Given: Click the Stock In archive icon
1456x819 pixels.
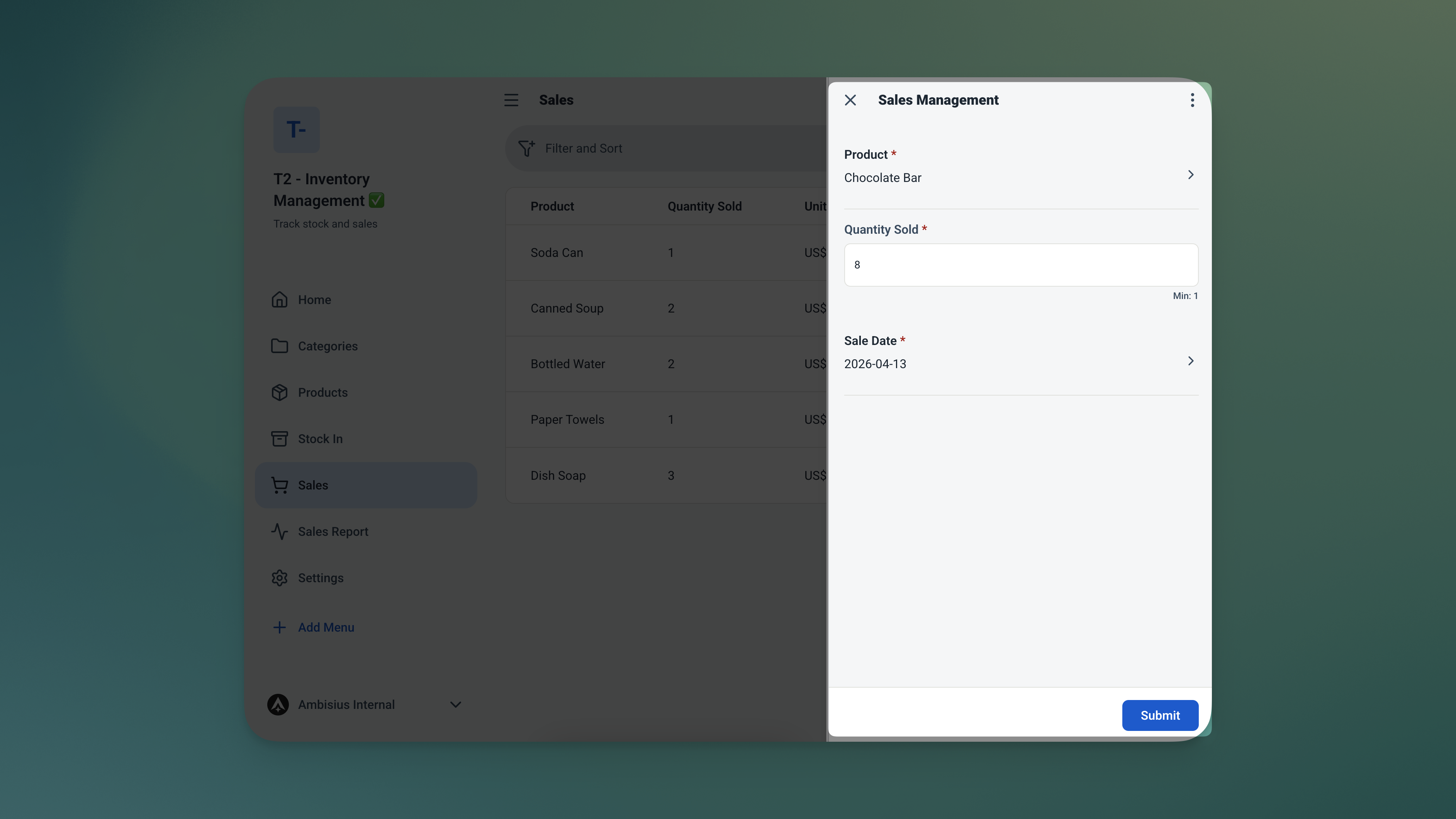Looking at the screenshot, I should click(x=279, y=438).
